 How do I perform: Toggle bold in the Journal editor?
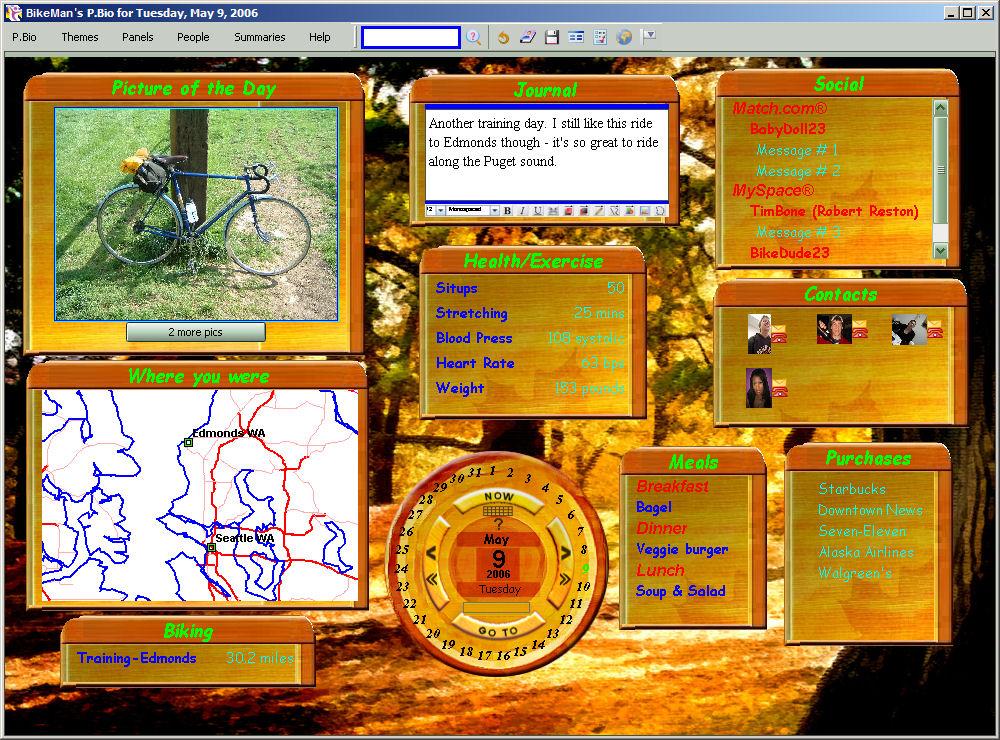tap(507, 211)
